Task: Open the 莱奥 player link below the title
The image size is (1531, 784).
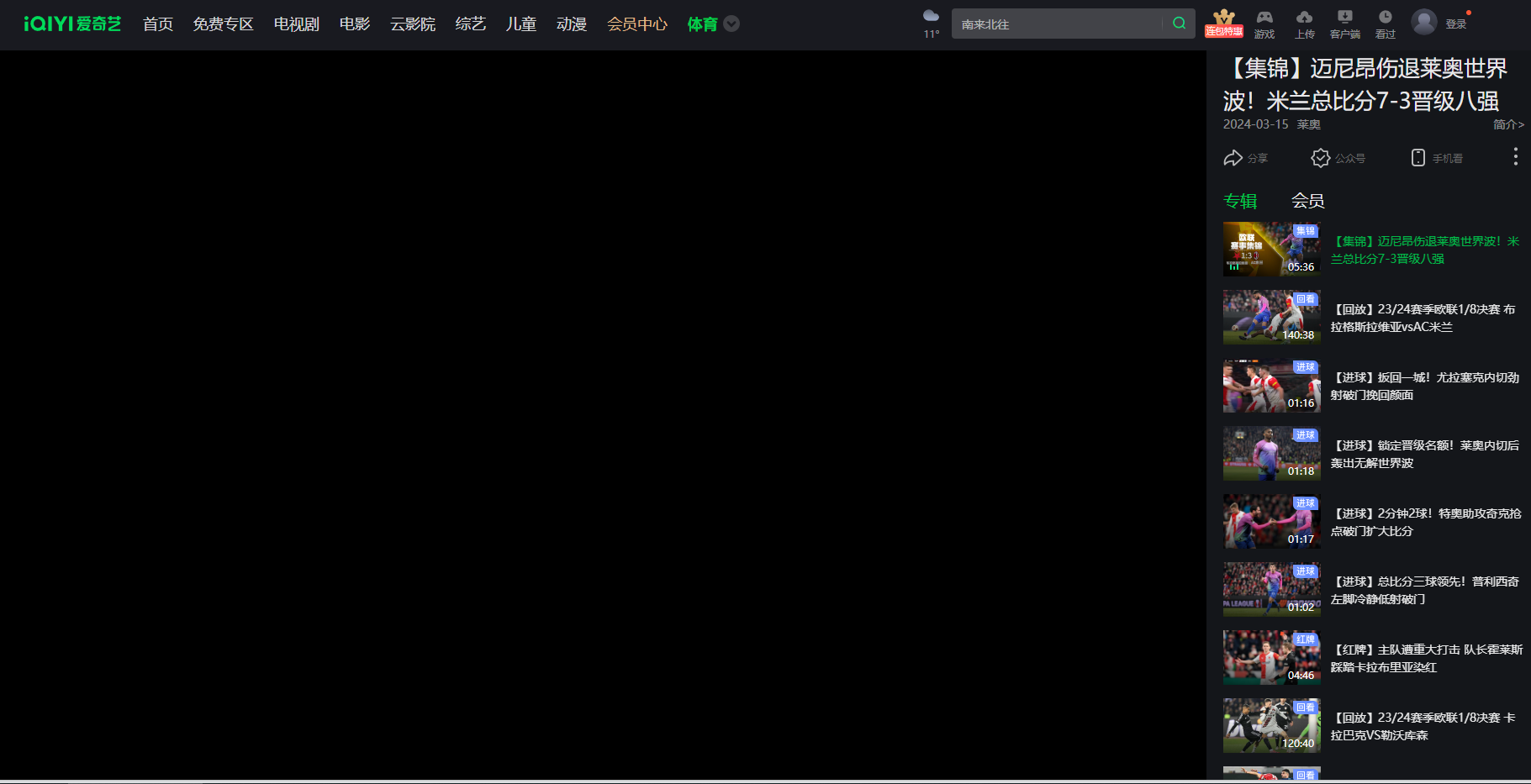Action: (1310, 124)
